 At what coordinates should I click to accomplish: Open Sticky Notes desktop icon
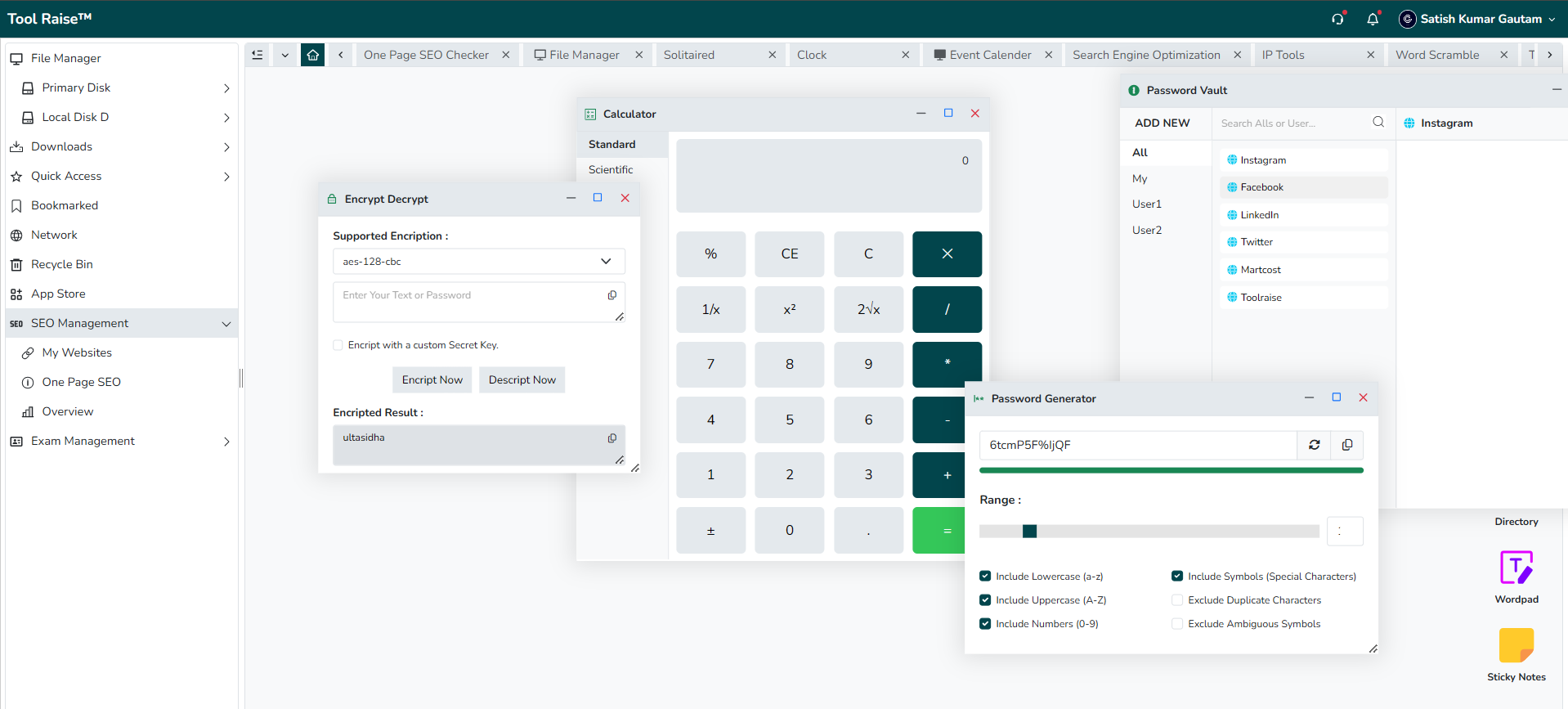click(x=1516, y=654)
